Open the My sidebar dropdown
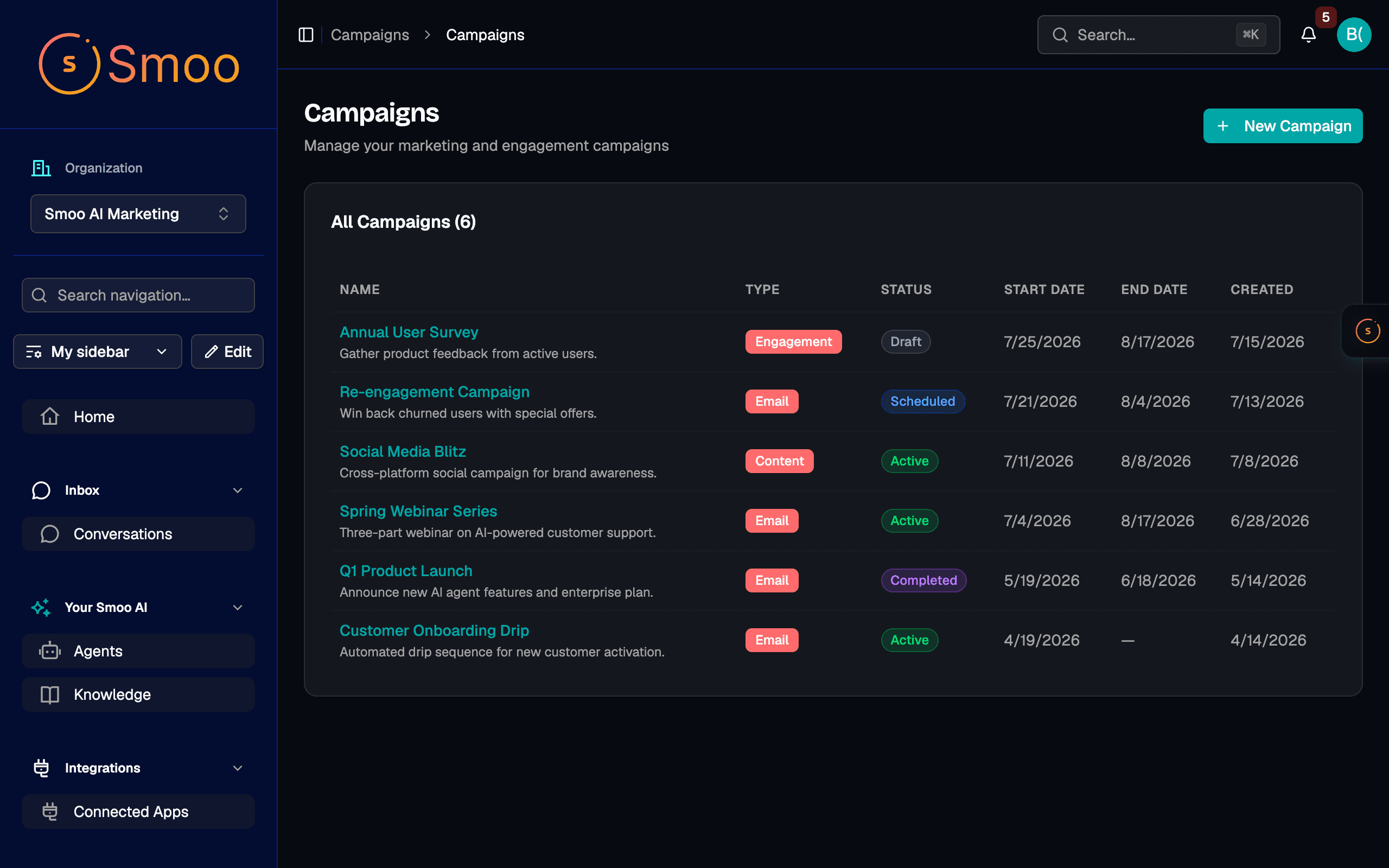 [x=98, y=352]
